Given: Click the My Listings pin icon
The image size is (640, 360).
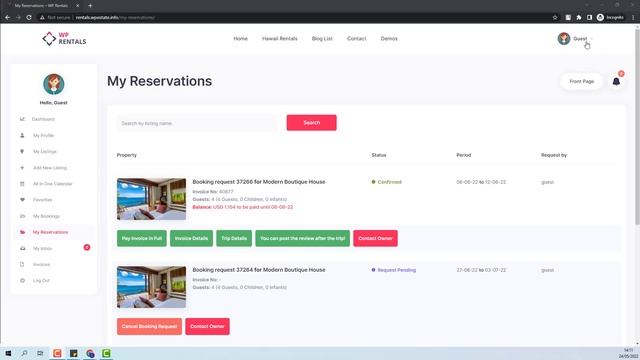Looking at the screenshot, I should [22, 151].
